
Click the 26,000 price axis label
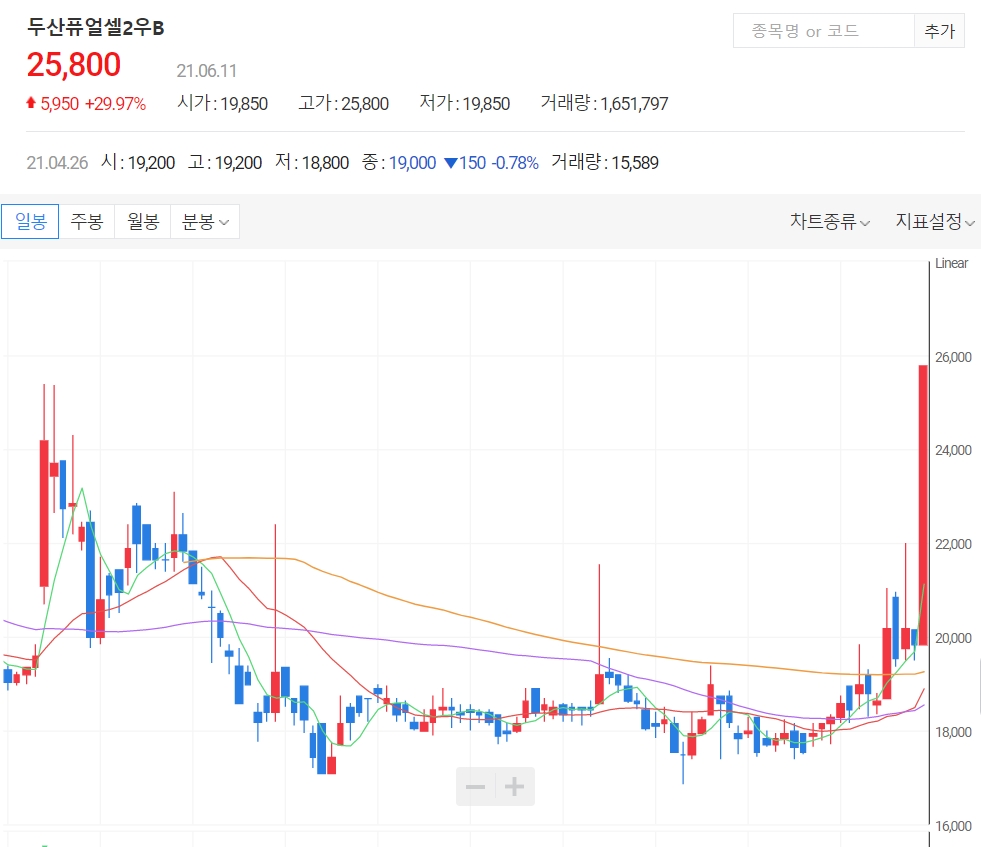tap(953, 357)
